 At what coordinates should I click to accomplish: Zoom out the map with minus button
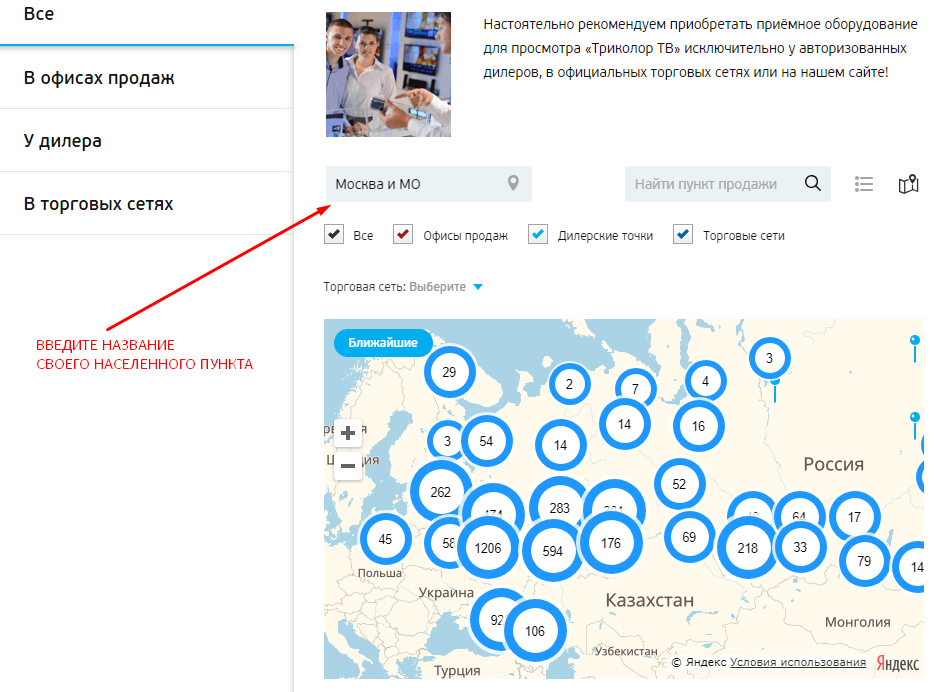(x=348, y=466)
